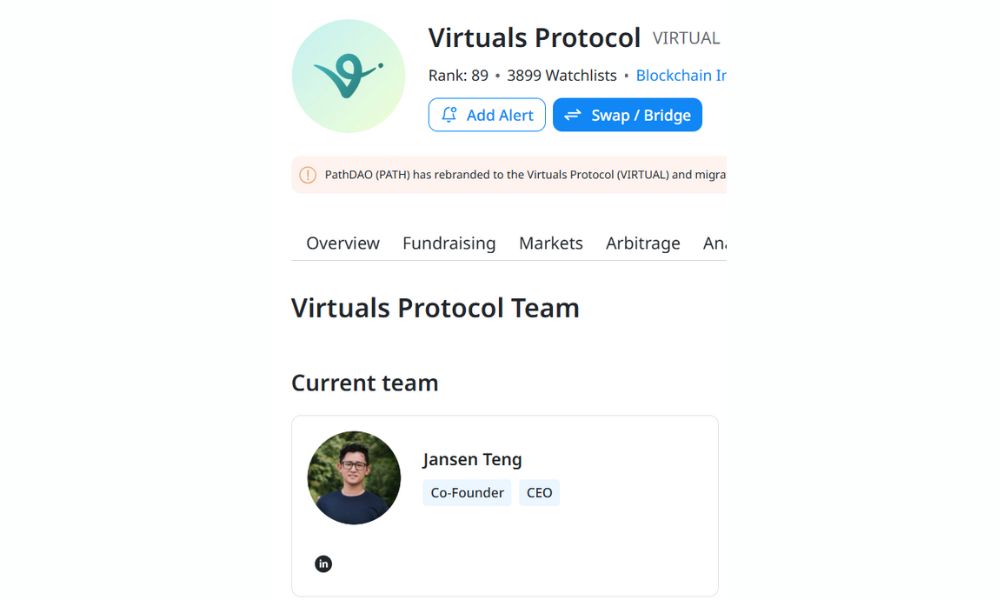This screenshot has height=600, width=1000.
Task: Click the CEO tag on Jansen Teng's card
Action: click(539, 492)
